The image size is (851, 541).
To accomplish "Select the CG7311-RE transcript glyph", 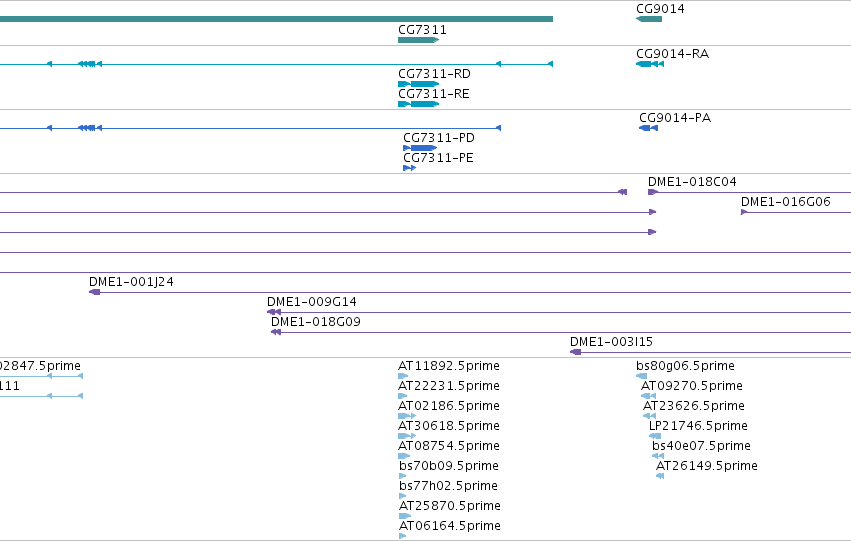I will click(x=418, y=104).
